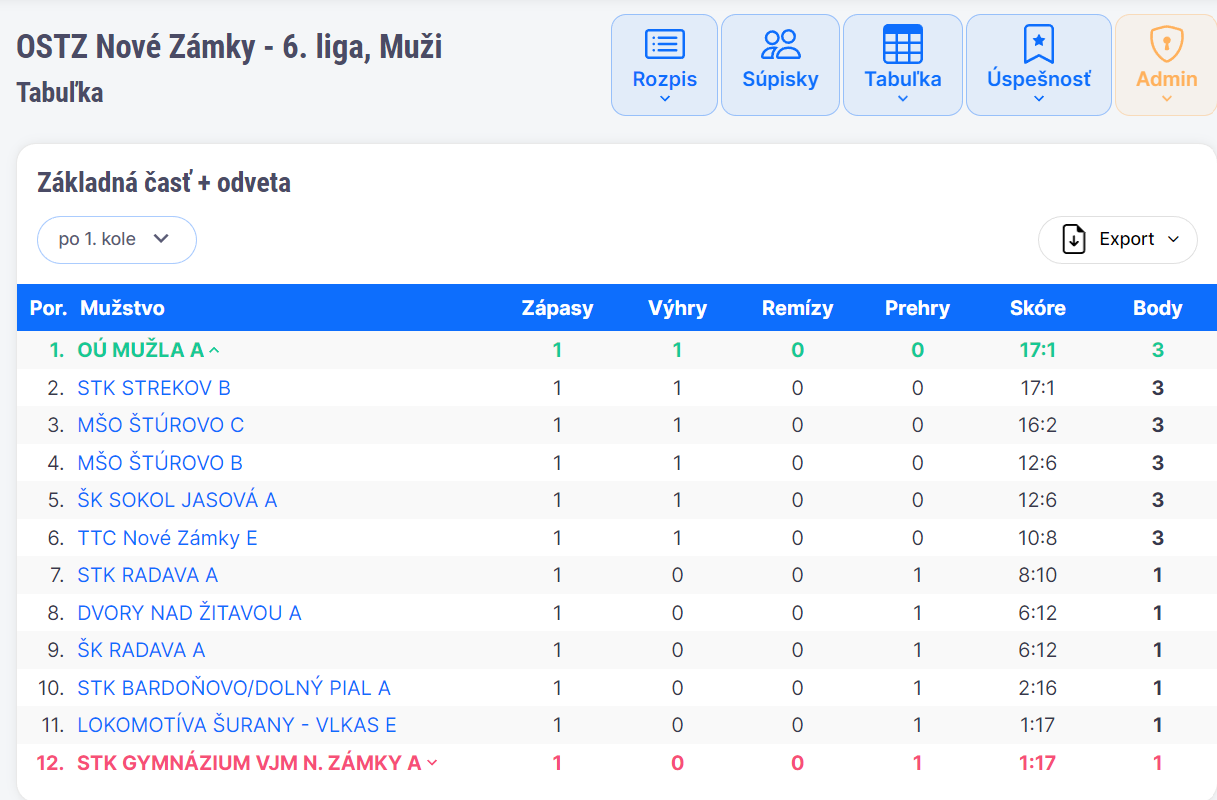Click the Tabuľka page subtitle
Image resolution: width=1217 pixels, height=800 pixels.
click(60, 92)
